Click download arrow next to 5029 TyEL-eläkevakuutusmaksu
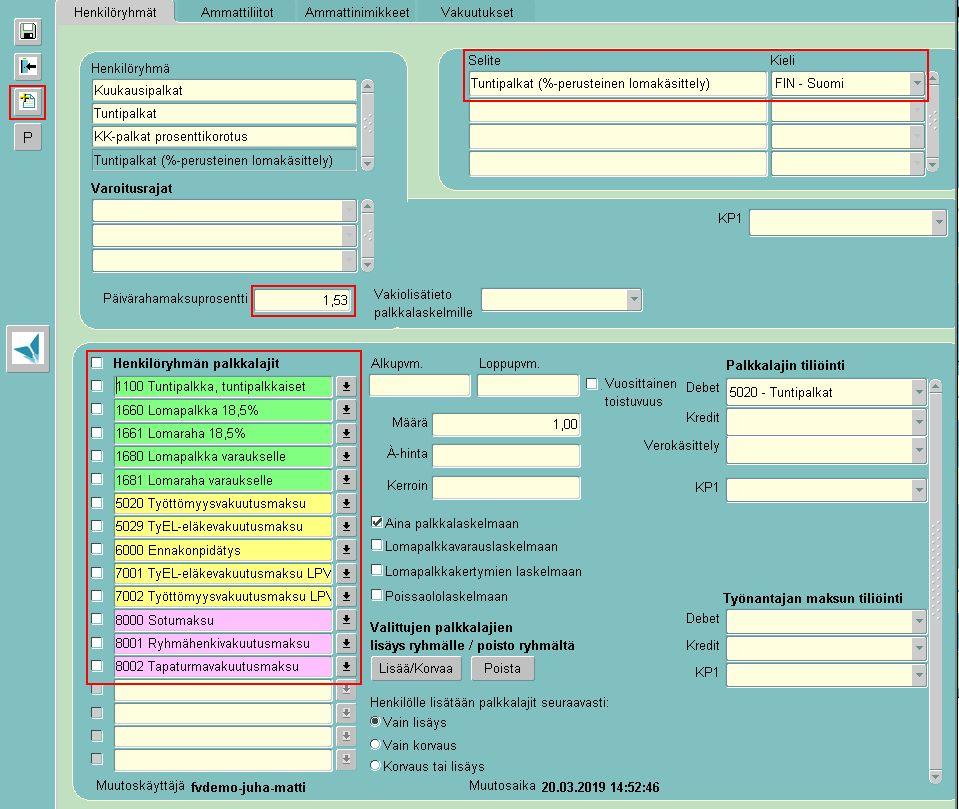 coord(346,526)
